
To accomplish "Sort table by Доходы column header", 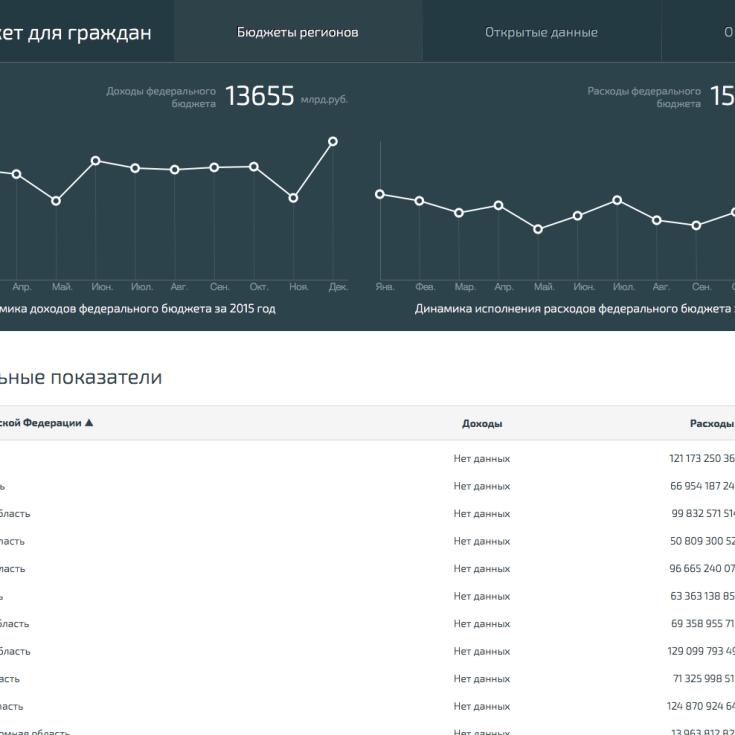I will pyautogui.click(x=482, y=423).
